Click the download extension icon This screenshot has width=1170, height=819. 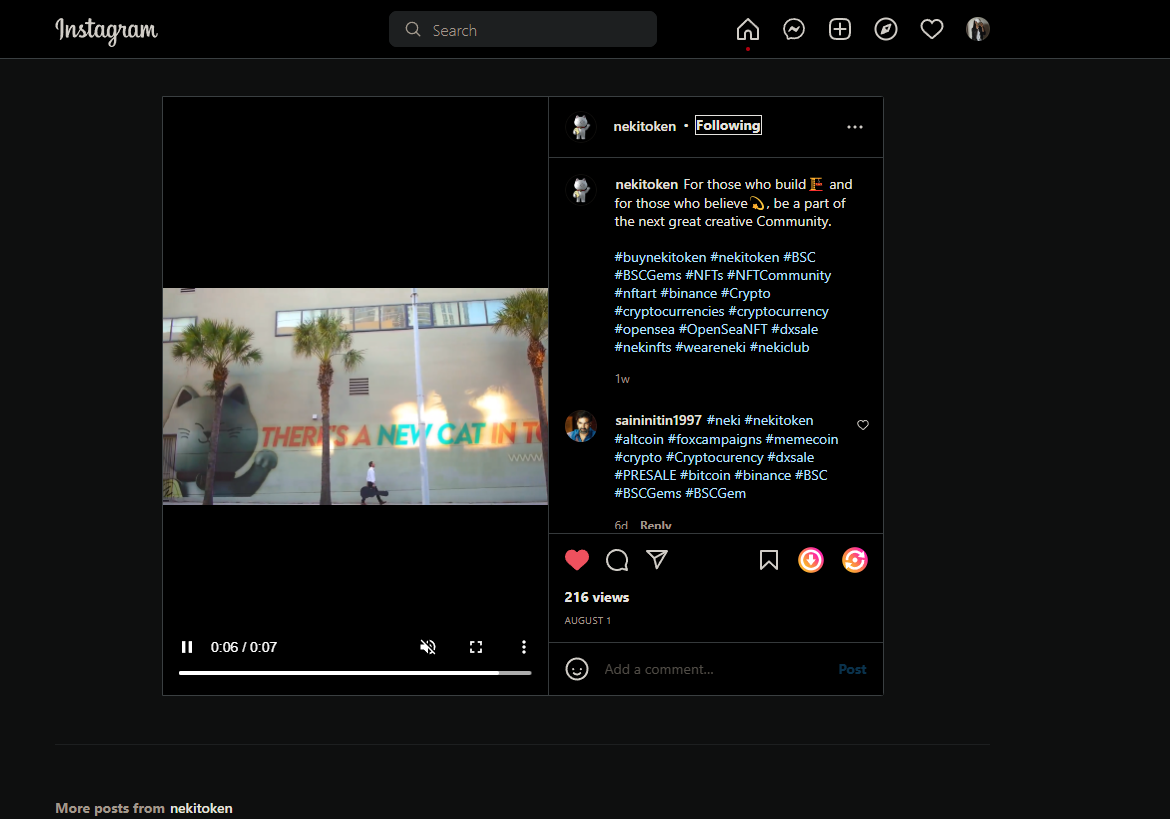coord(811,560)
